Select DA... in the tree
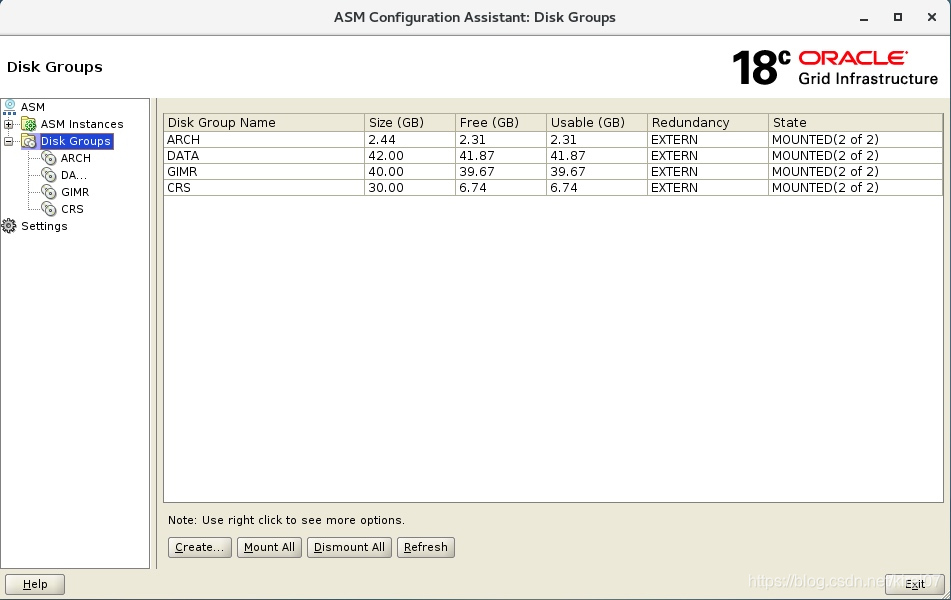 click(73, 175)
